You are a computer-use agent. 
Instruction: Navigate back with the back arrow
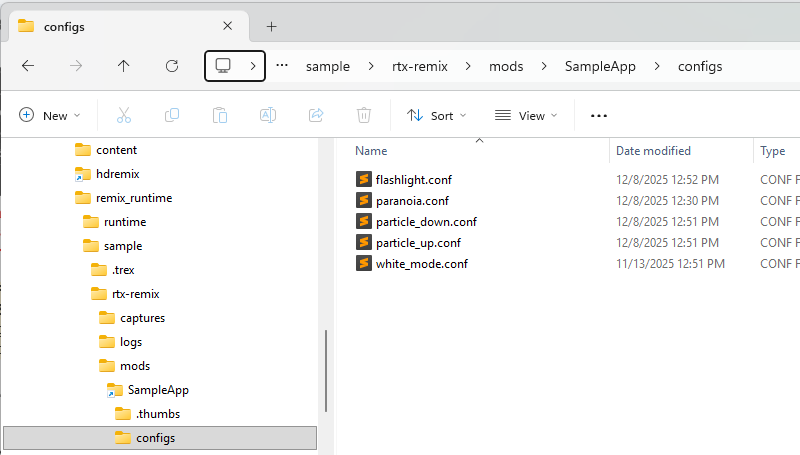[x=28, y=66]
